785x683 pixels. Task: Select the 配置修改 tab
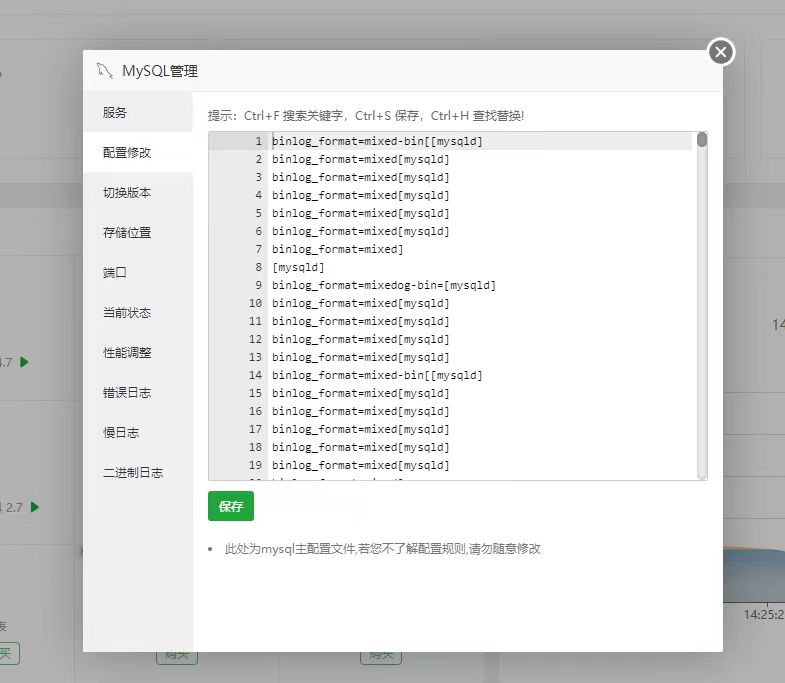(138, 152)
